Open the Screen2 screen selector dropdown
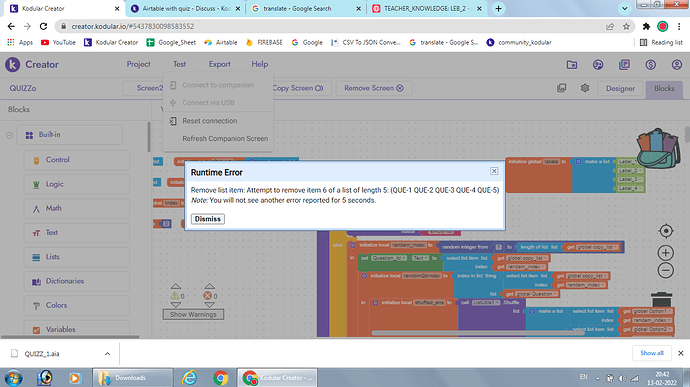 [x=143, y=88]
